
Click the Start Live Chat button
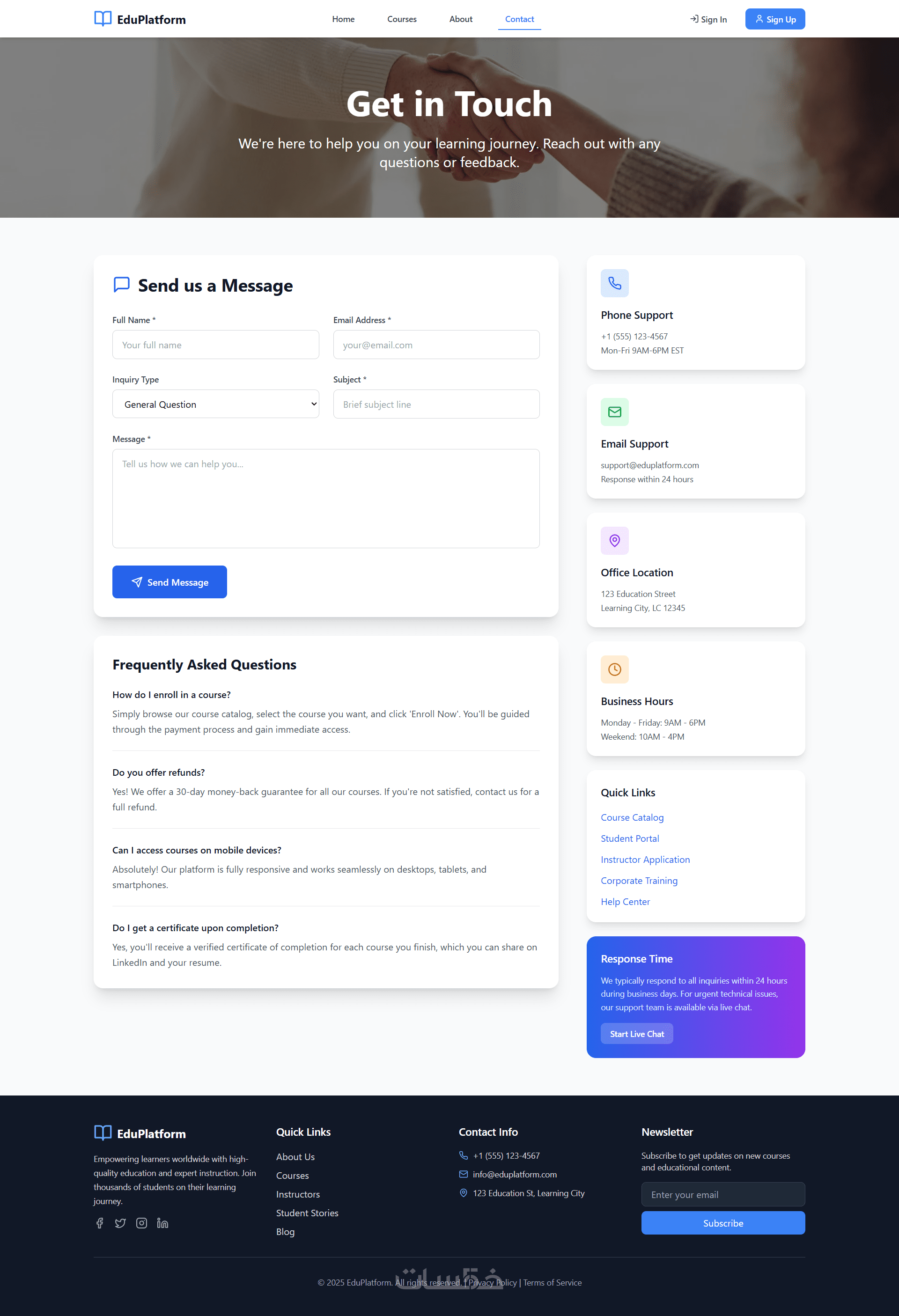tap(637, 1034)
